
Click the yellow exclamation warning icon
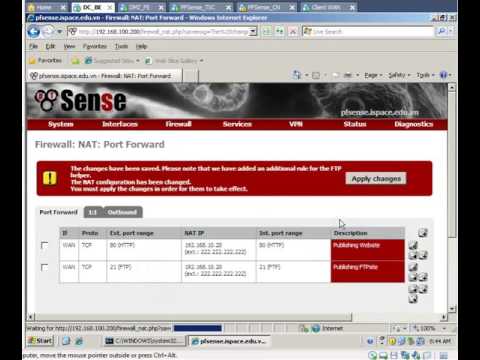click(50, 178)
